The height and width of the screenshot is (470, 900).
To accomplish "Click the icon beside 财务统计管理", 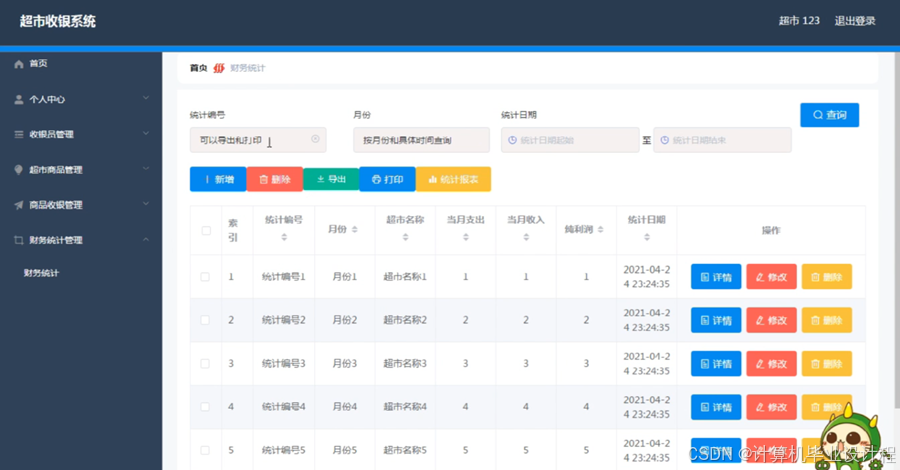I will tap(19, 240).
